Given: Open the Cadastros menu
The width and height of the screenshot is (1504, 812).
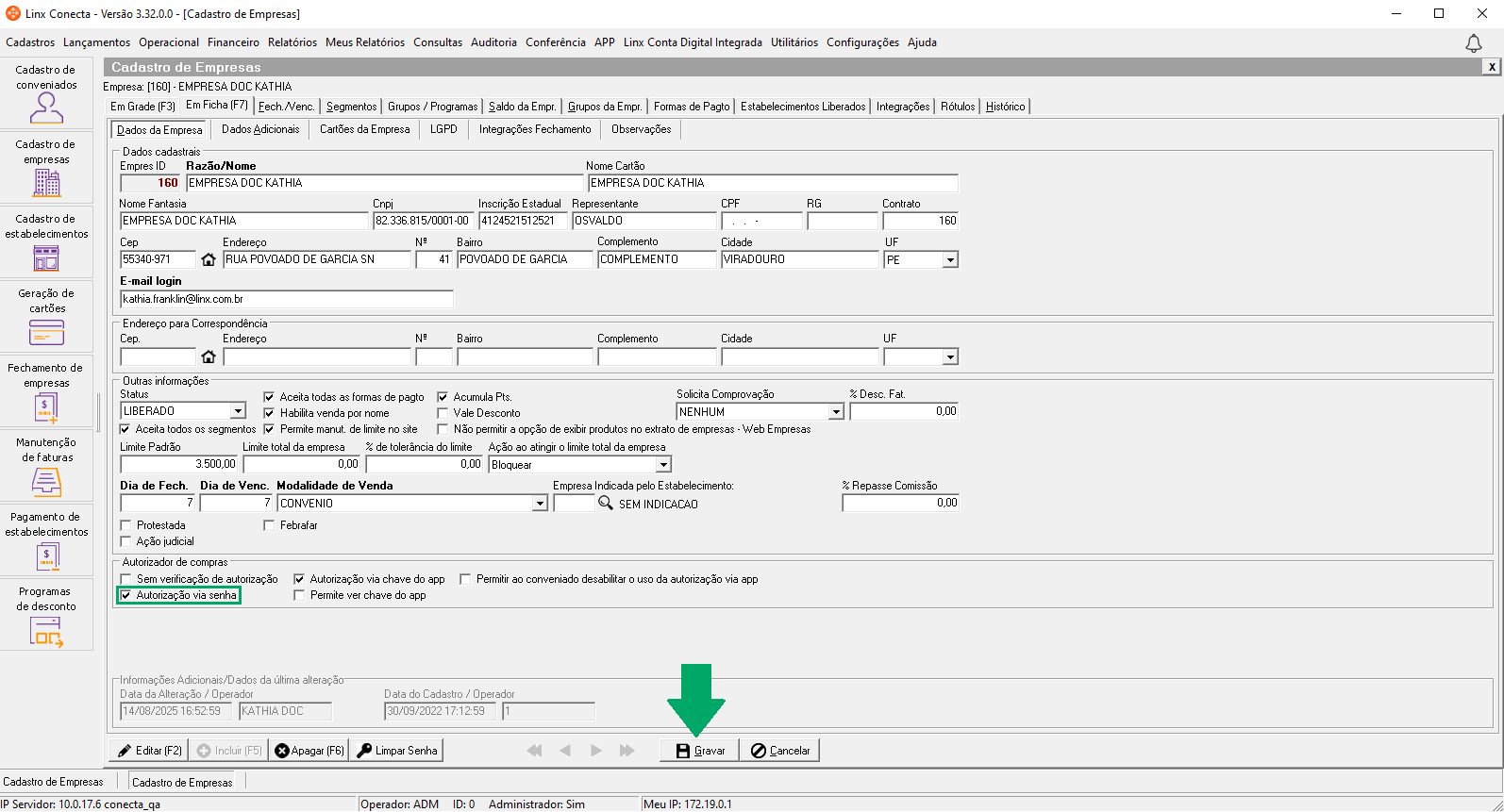Looking at the screenshot, I should [x=30, y=42].
